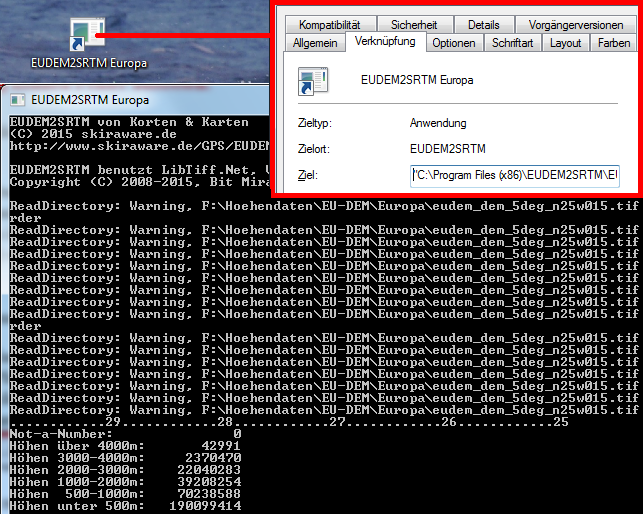Click the Ziel label
The width and height of the screenshot is (643, 514).
[308, 176]
